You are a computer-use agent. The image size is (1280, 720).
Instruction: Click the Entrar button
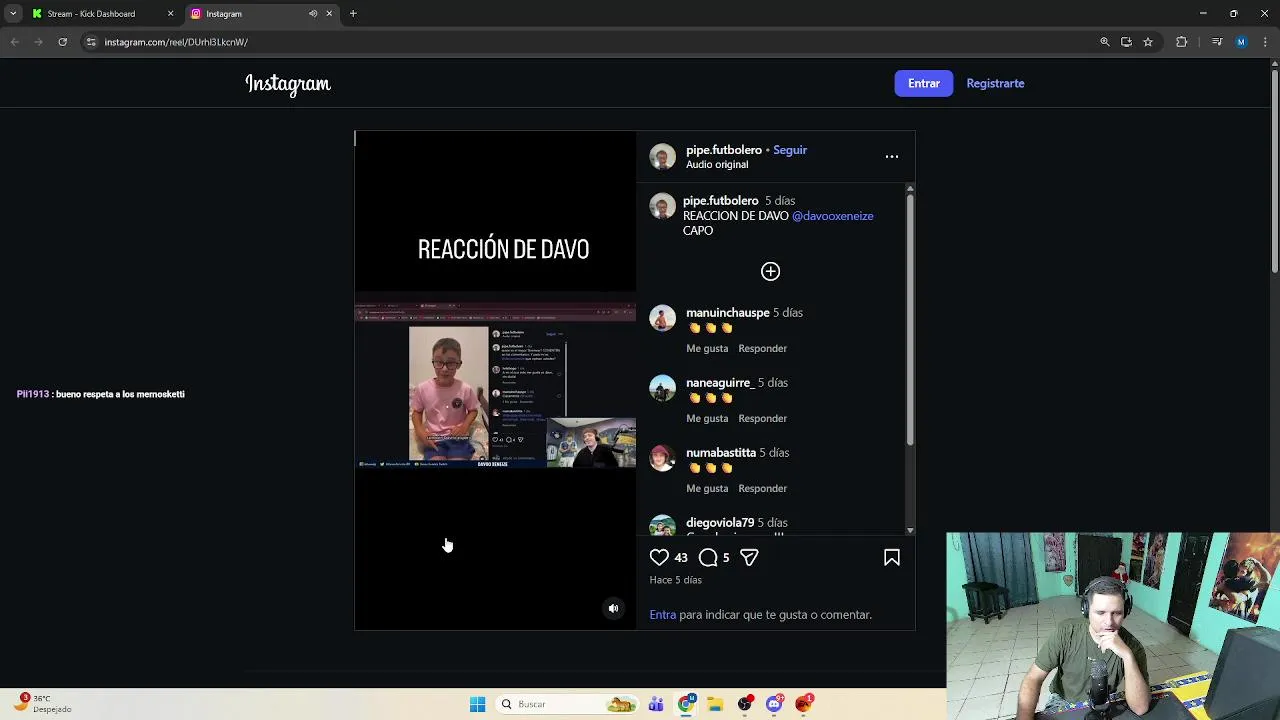tap(924, 84)
